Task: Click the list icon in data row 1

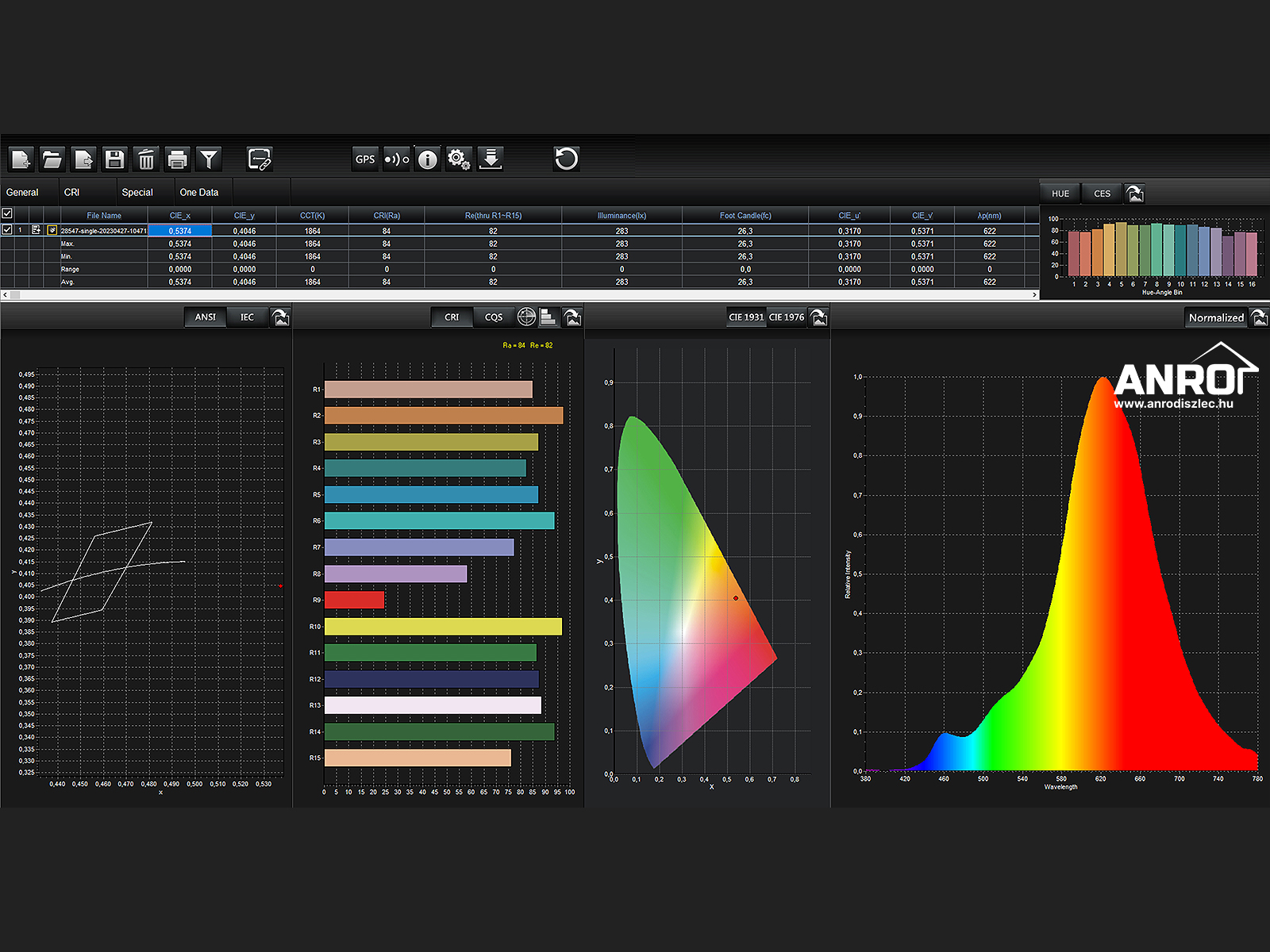Action: click(x=36, y=230)
